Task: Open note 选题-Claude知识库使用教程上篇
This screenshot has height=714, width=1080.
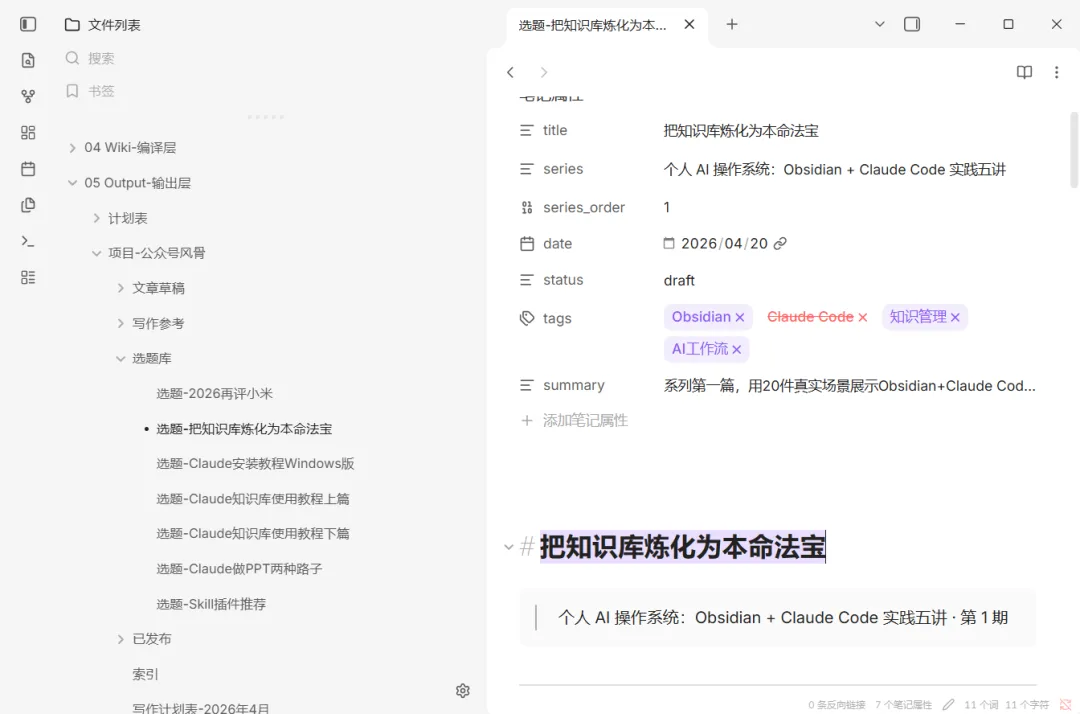Action: (x=252, y=499)
